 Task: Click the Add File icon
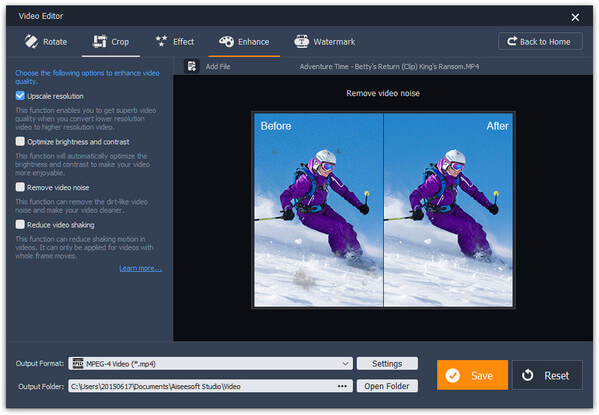[191, 66]
